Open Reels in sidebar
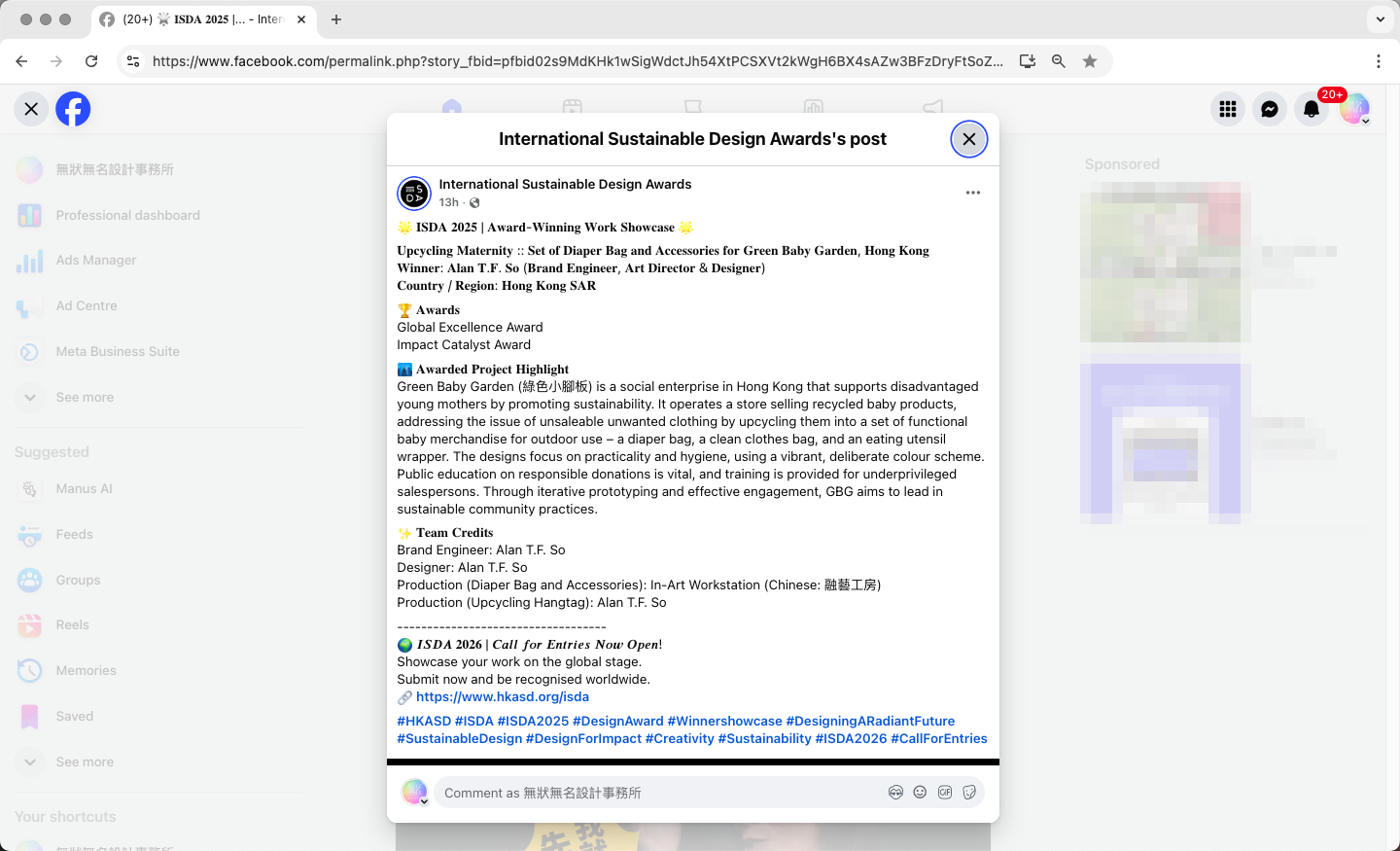This screenshot has height=851, width=1400. click(157, 624)
